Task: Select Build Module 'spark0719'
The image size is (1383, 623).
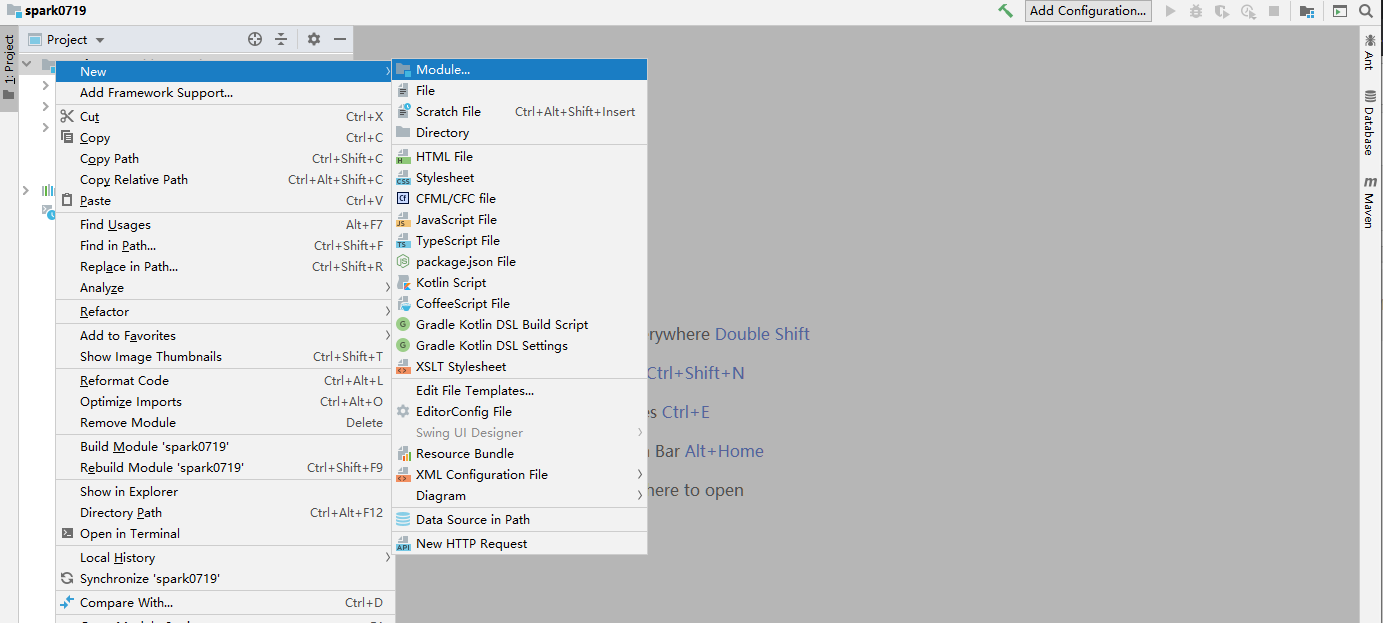Action: coord(224,446)
